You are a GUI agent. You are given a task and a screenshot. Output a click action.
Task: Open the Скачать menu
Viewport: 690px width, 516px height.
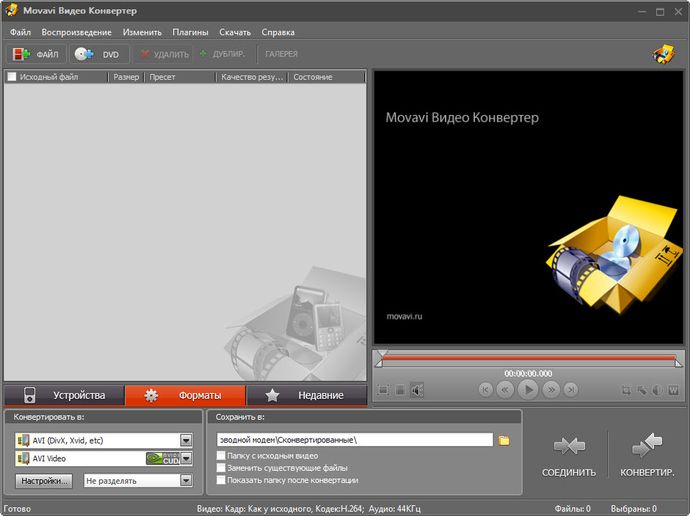coord(235,32)
